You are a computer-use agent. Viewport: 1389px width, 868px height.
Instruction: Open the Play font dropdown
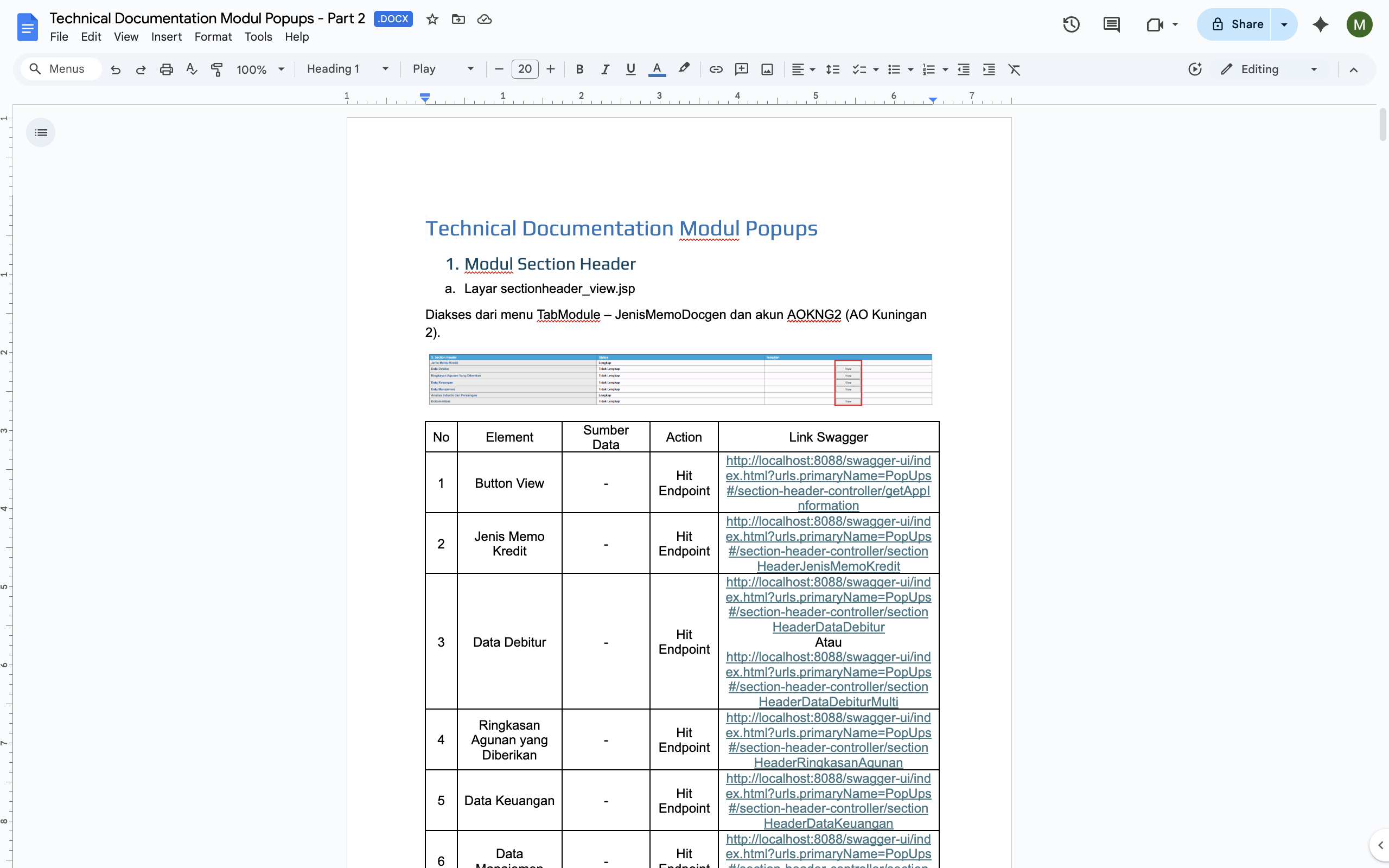point(443,69)
